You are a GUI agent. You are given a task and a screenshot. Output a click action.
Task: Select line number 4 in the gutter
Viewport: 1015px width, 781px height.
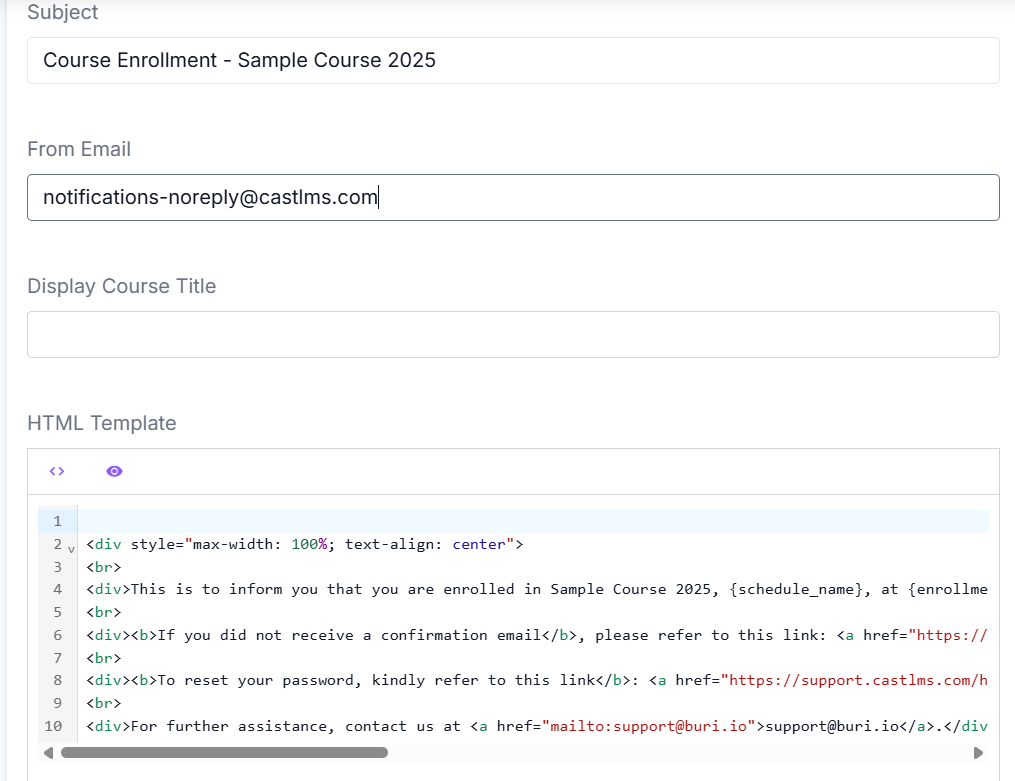(57, 589)
